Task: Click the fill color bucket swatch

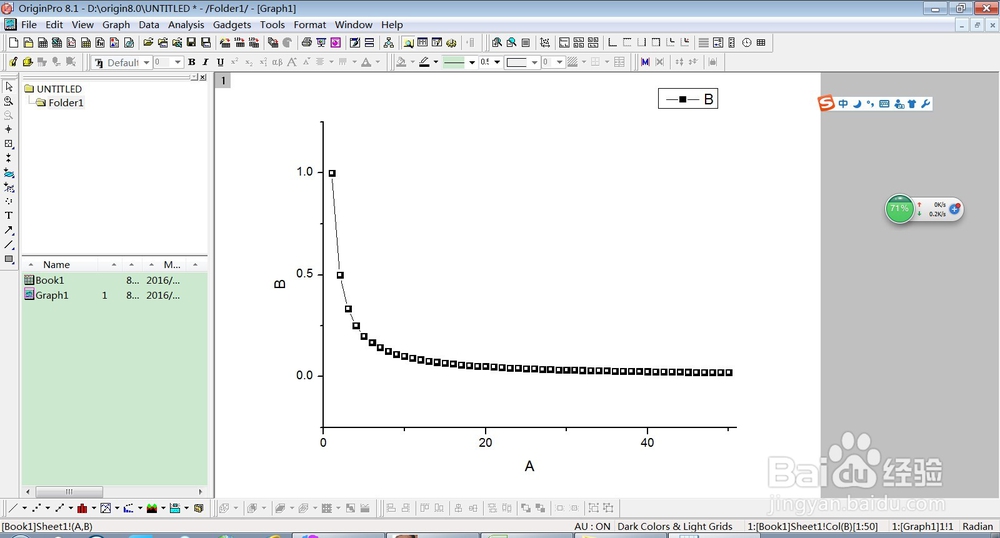Action: [401, 62]
